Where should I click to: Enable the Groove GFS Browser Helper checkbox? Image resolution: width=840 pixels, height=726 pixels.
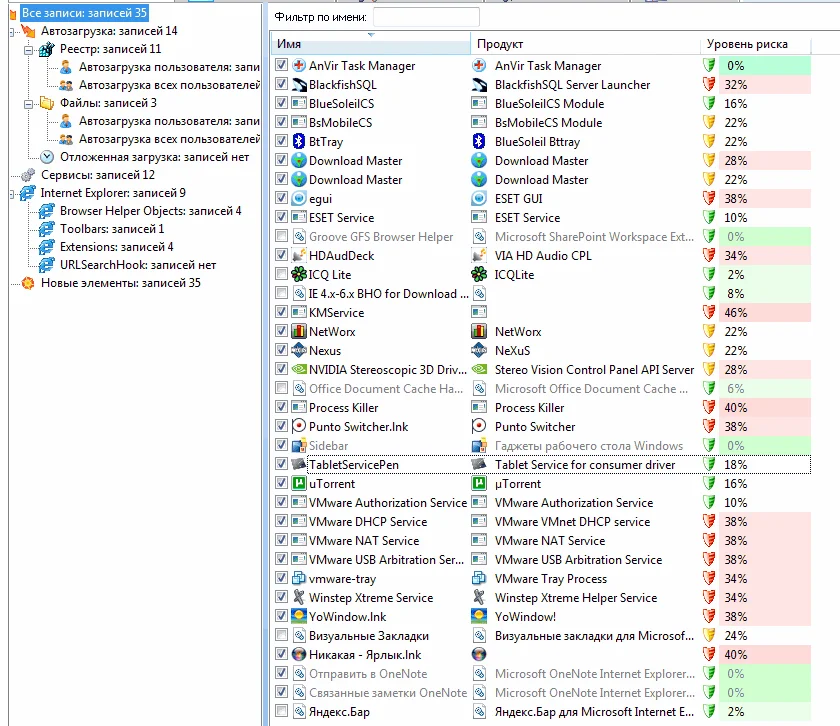click(x=281, y=236)
